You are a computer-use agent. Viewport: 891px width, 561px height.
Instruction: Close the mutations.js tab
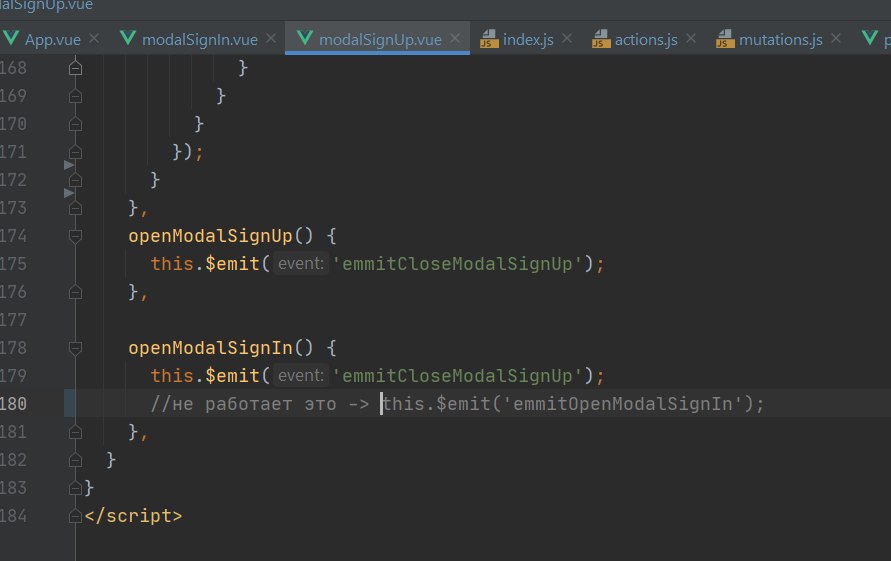836,39
